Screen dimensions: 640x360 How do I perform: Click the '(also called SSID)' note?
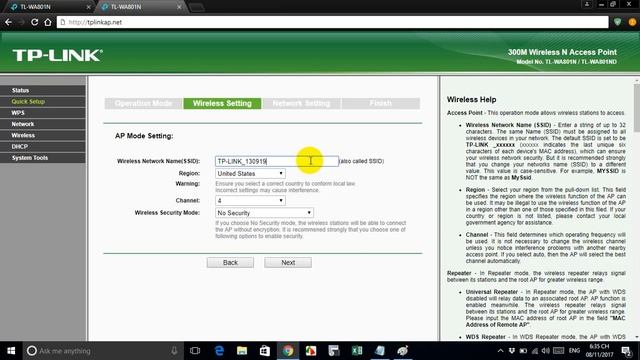[362, 161]
